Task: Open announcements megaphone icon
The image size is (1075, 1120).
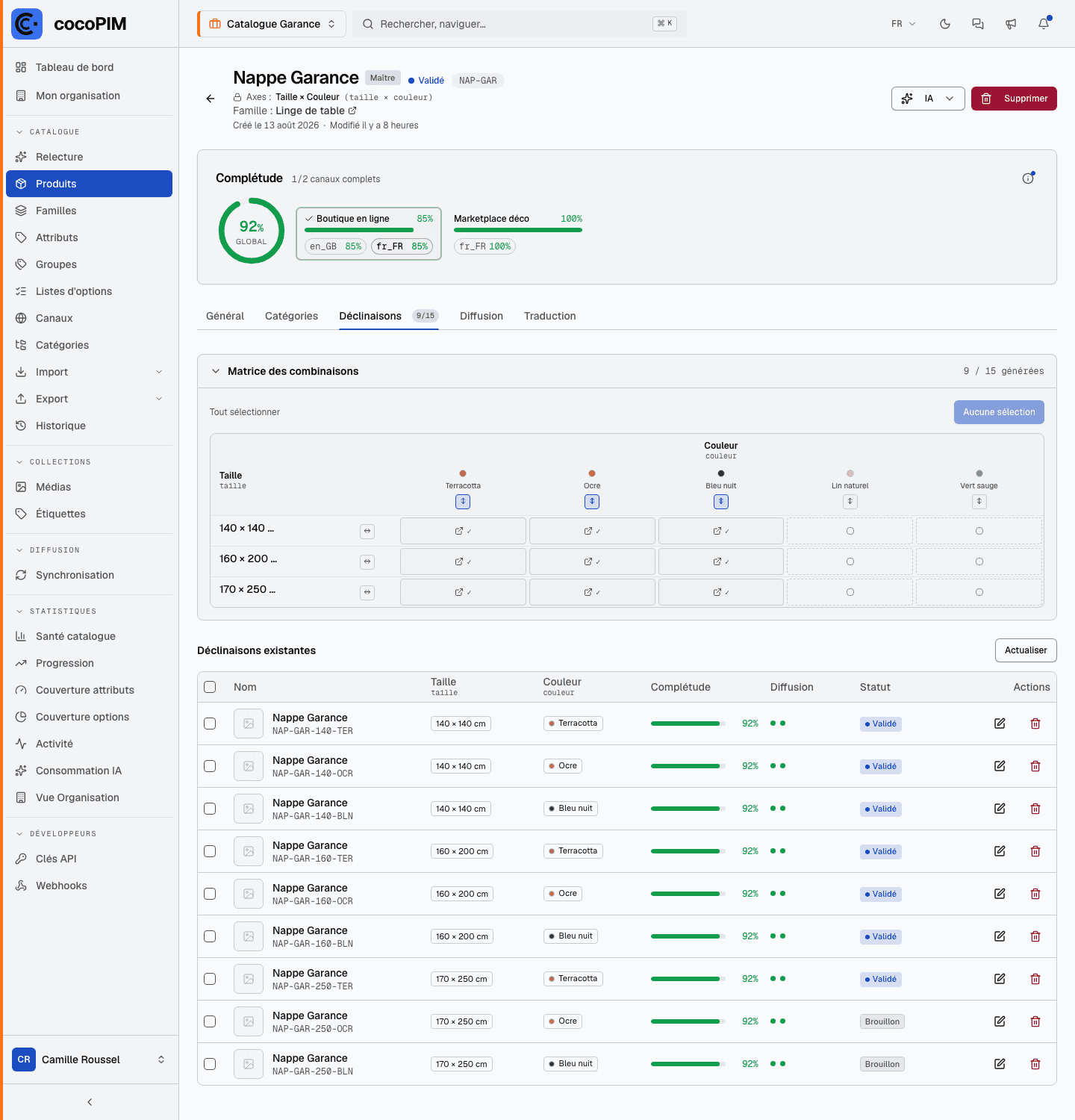Action: (x=1011, y=24)
